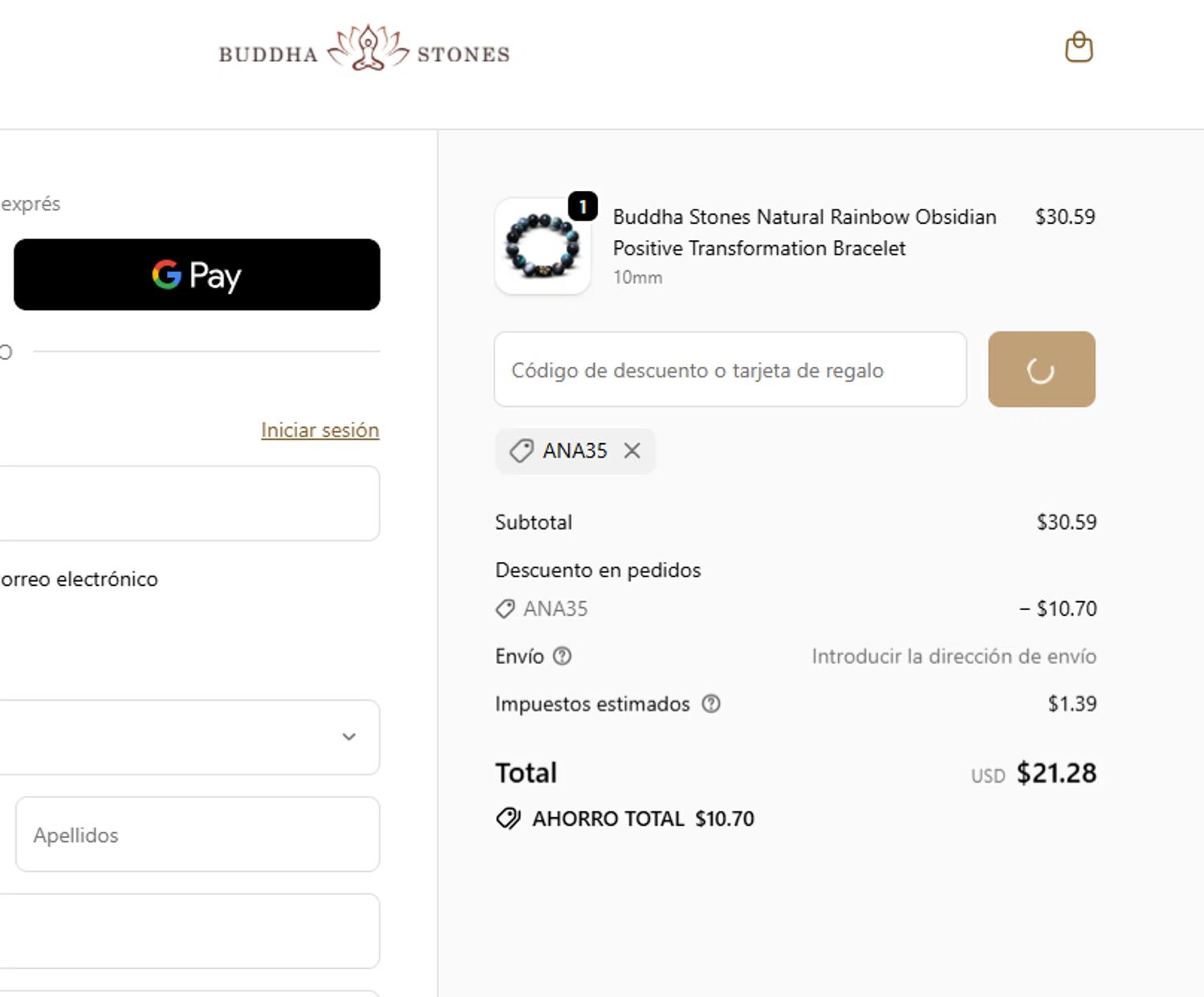Click the loading apply discount button
The height and width of the screenshot is (997, 1204).
[1041, 369]
